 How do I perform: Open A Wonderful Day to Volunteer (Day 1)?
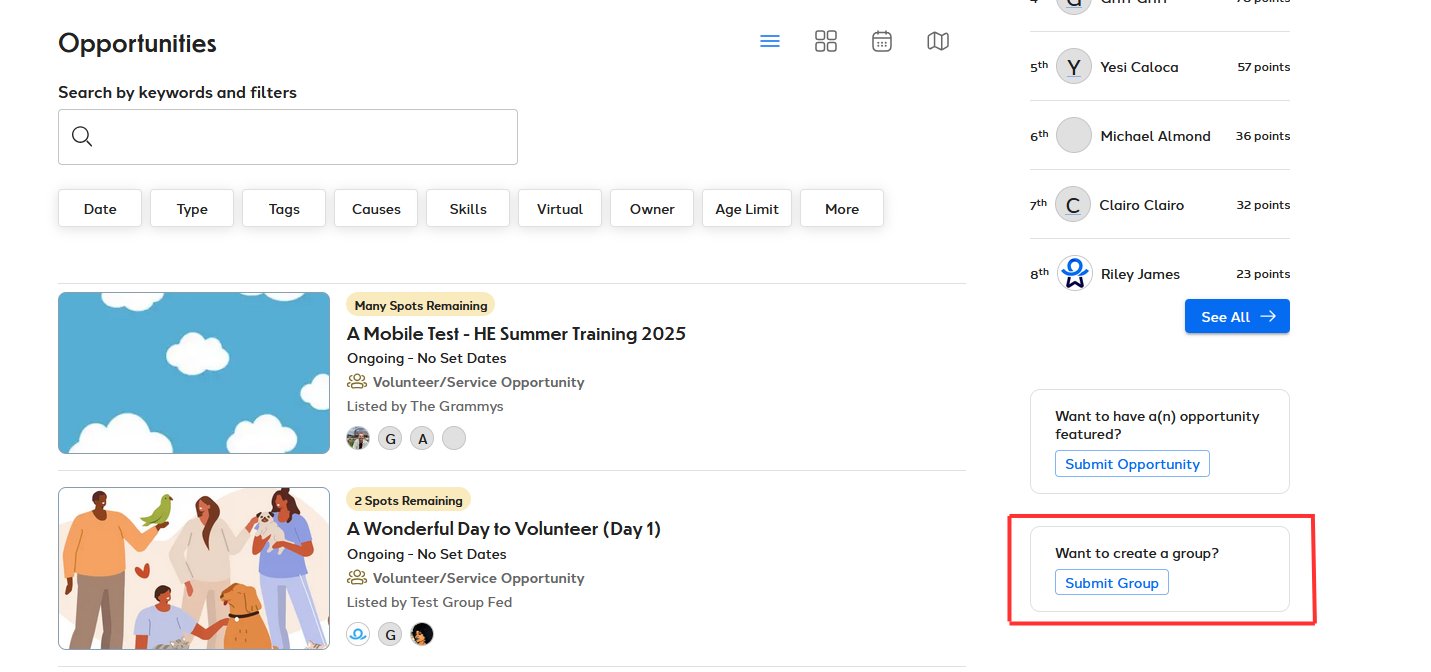click(504, 528)
